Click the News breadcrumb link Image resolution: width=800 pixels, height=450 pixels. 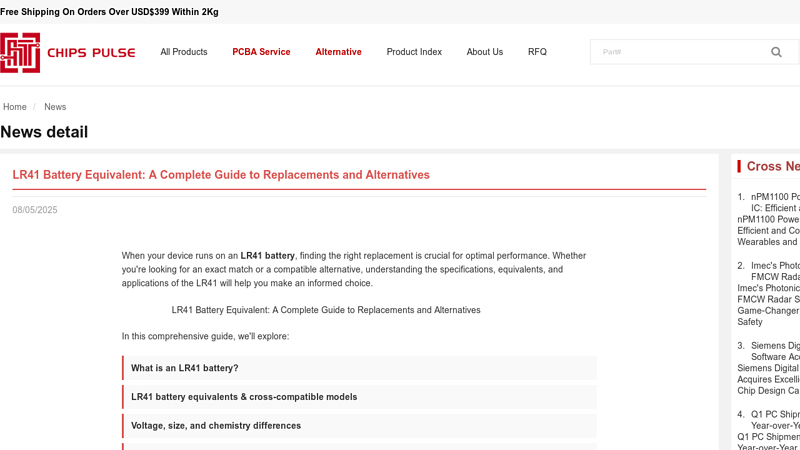coord(55,107)
